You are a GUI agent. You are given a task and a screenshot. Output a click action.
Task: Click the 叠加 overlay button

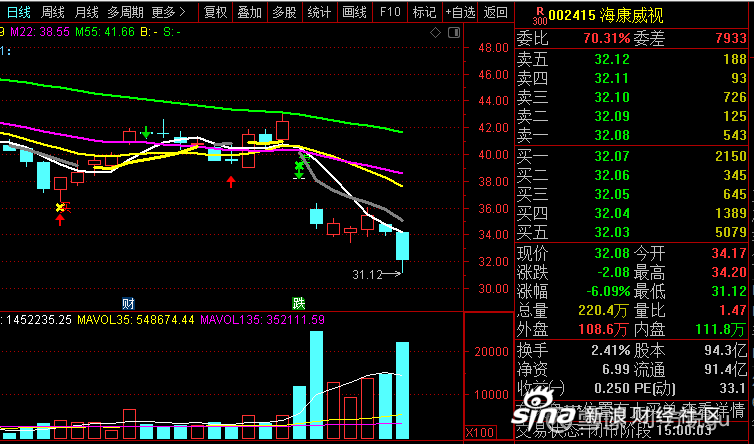coord(250,12)
